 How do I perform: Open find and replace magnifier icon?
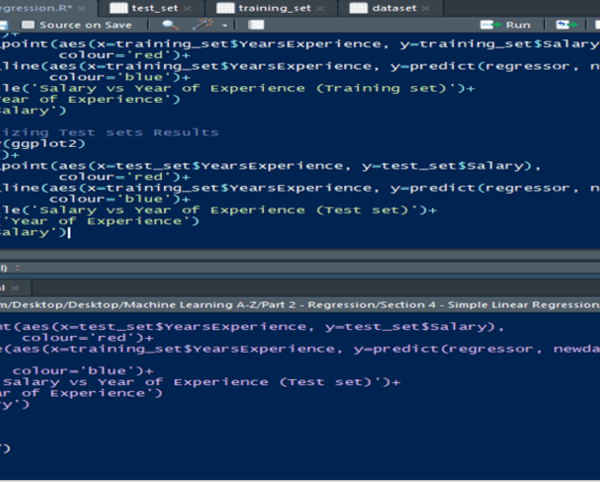tap(169, 24)
